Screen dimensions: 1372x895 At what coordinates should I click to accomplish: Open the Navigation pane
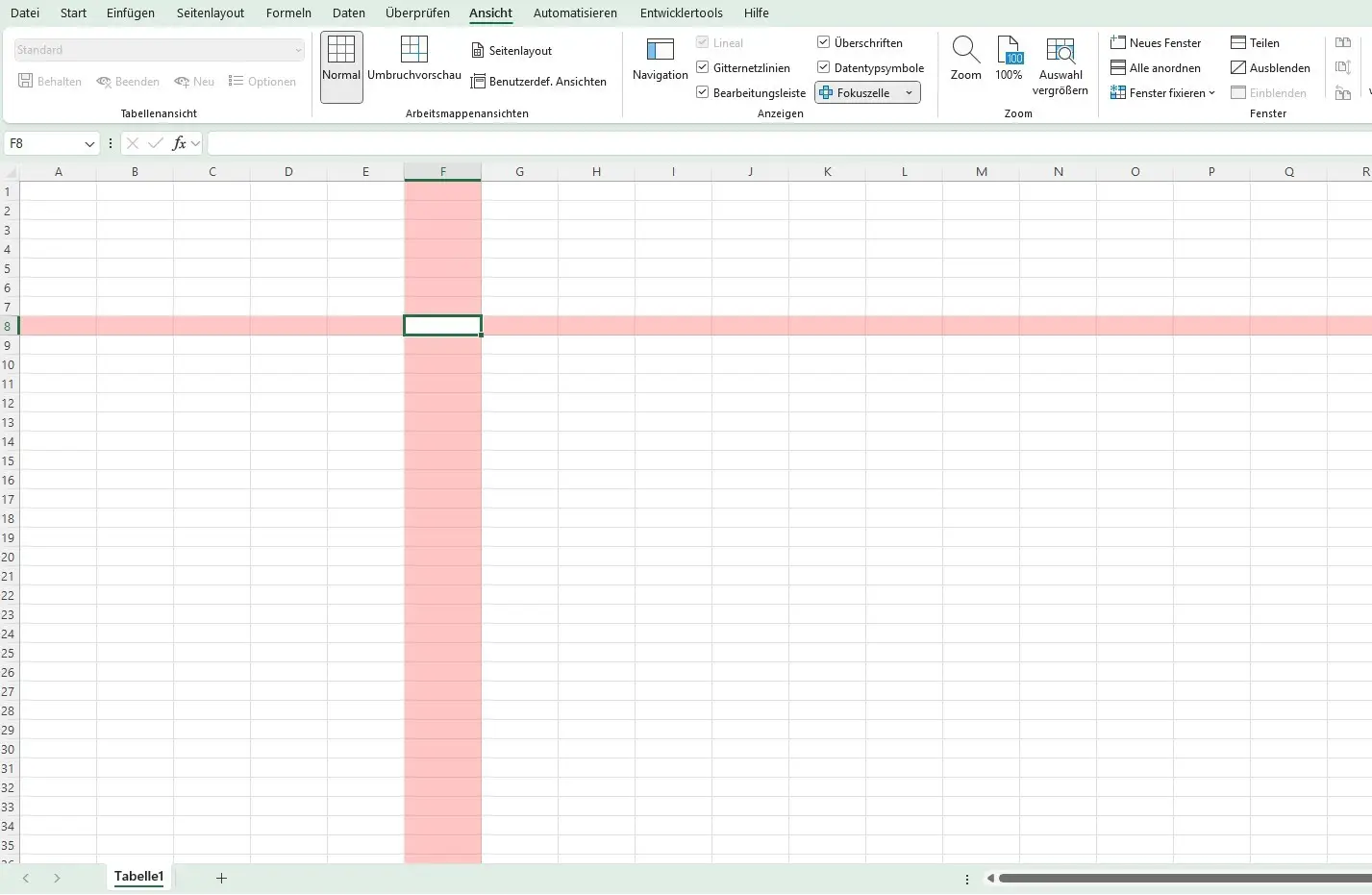click(x=660, y=60)
